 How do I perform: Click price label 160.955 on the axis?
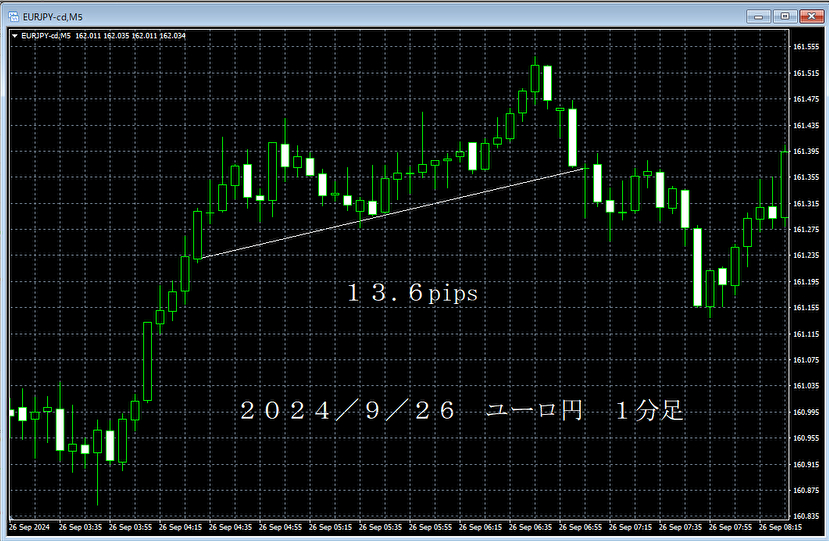pos(806,438)
